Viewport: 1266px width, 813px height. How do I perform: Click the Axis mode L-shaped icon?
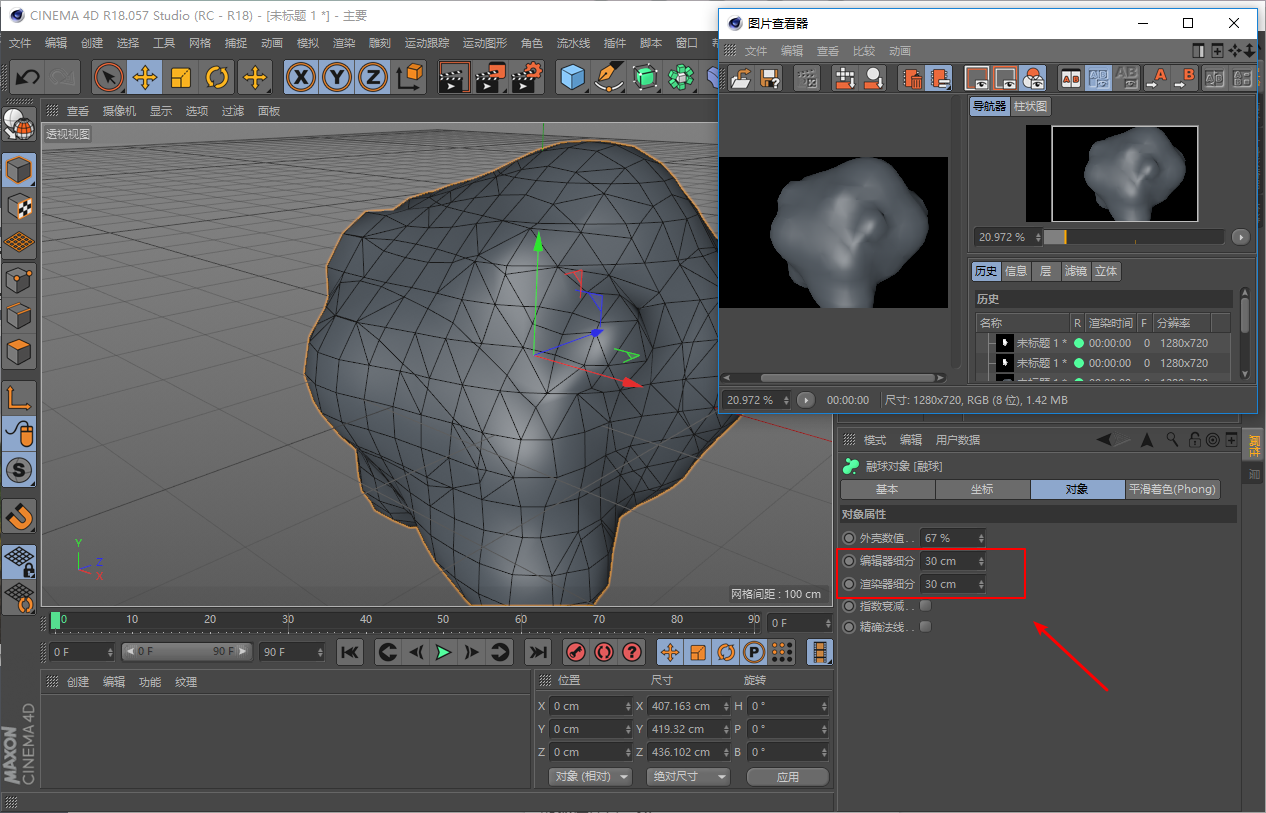click(19, 398)
